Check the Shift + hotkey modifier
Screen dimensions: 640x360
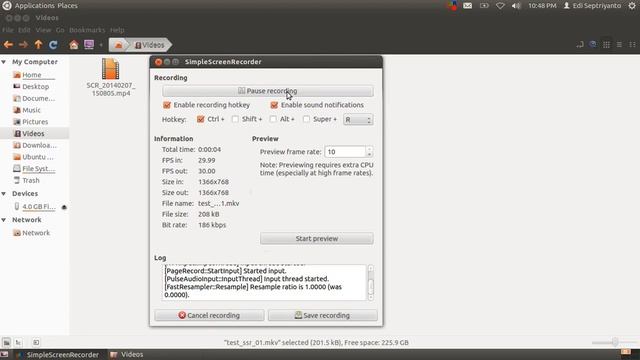pos(235,119)
